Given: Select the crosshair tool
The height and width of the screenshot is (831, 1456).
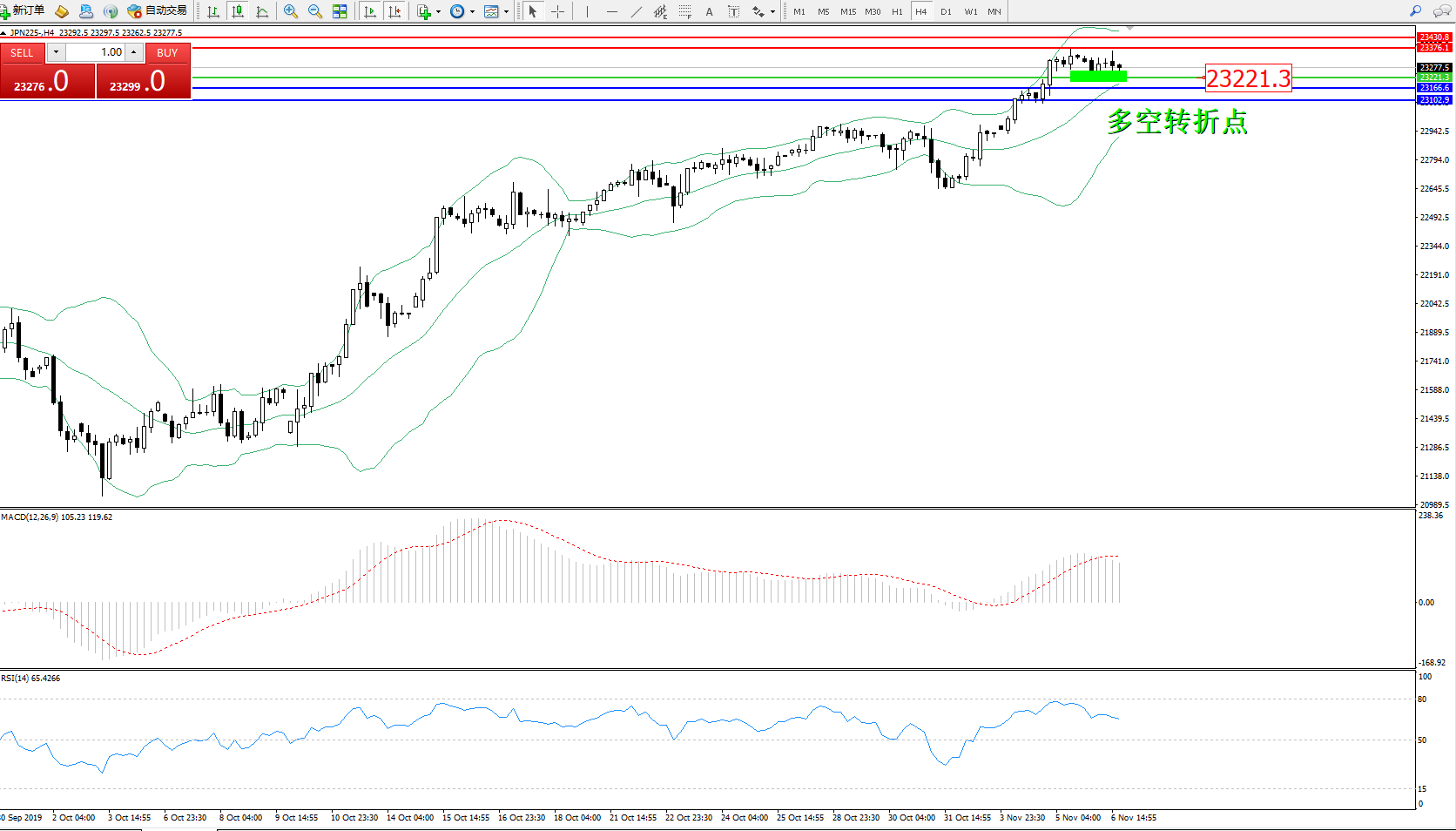Looking at the screenshot, I should coord(557,11).
